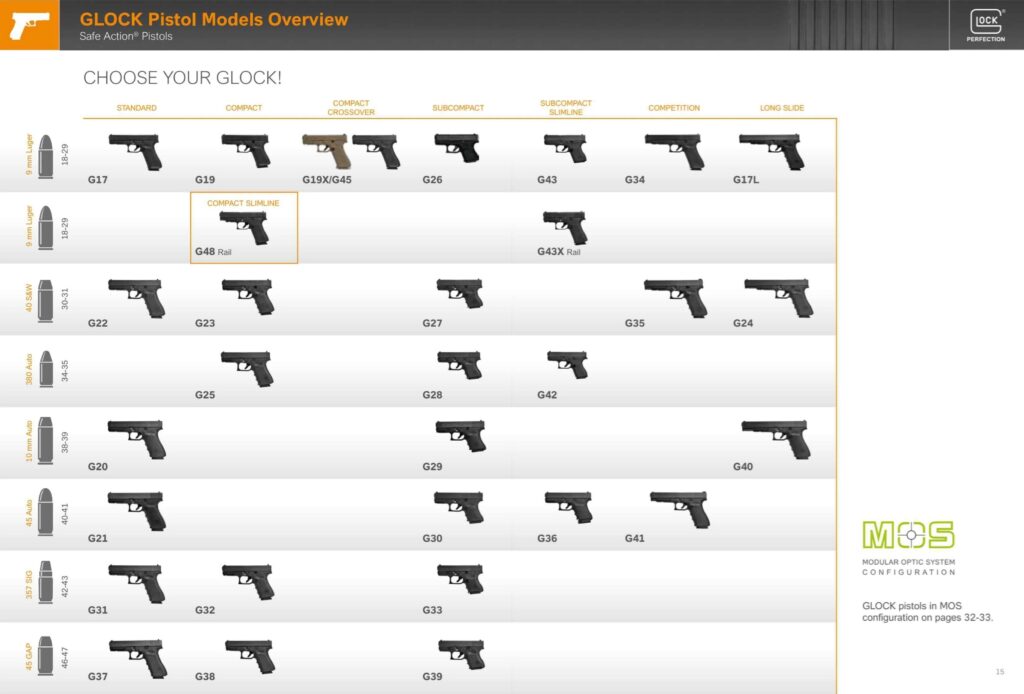Viewport: 1024px width, 694px height.
Task: Pick the G23 pistol image
Action: click(x=248, y=296)
